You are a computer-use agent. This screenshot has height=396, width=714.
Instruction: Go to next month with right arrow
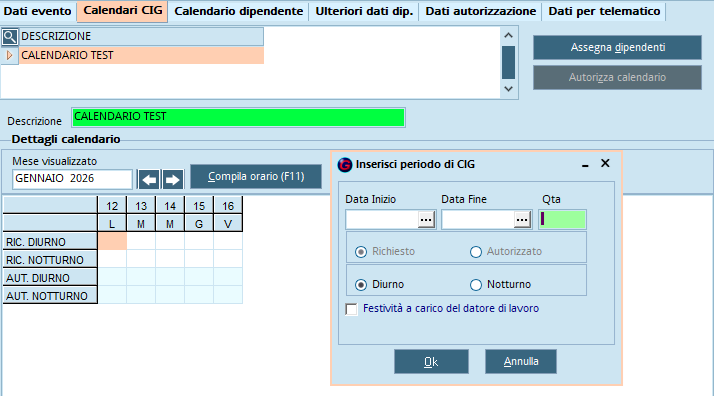(173, 180)
